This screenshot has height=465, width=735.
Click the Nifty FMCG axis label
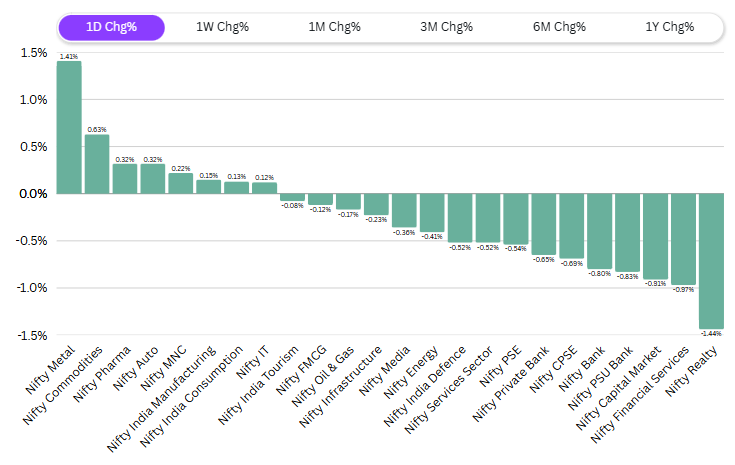(301, 370)
